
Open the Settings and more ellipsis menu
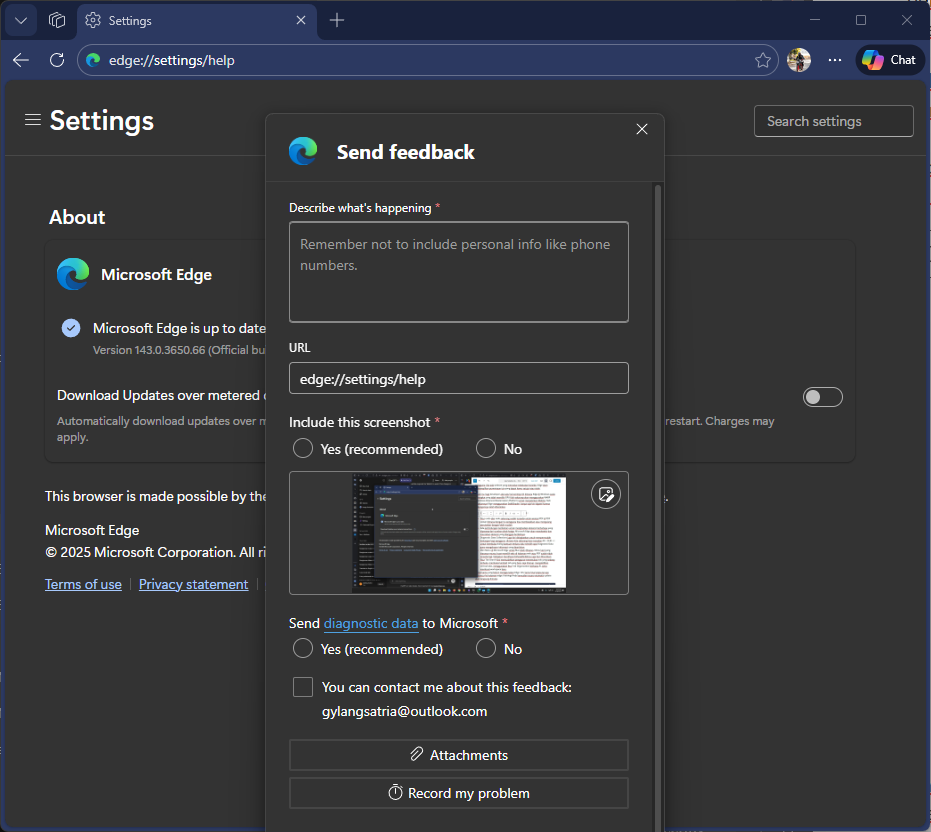pos(835,60)
